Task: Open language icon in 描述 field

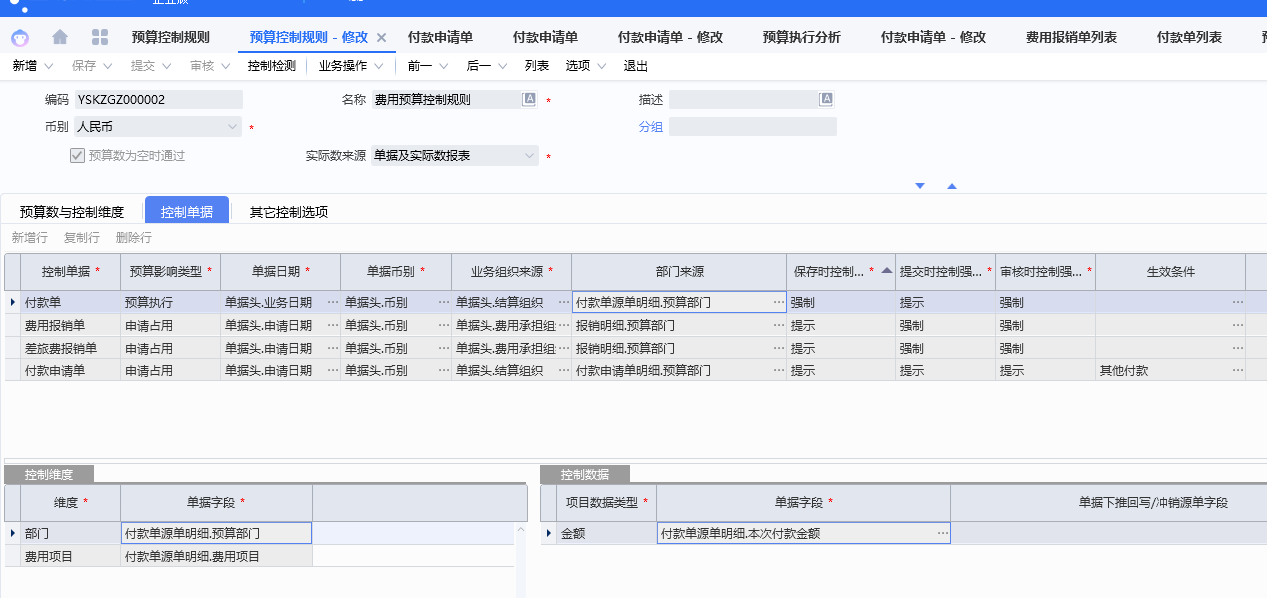Action: (x=827, y=99)
